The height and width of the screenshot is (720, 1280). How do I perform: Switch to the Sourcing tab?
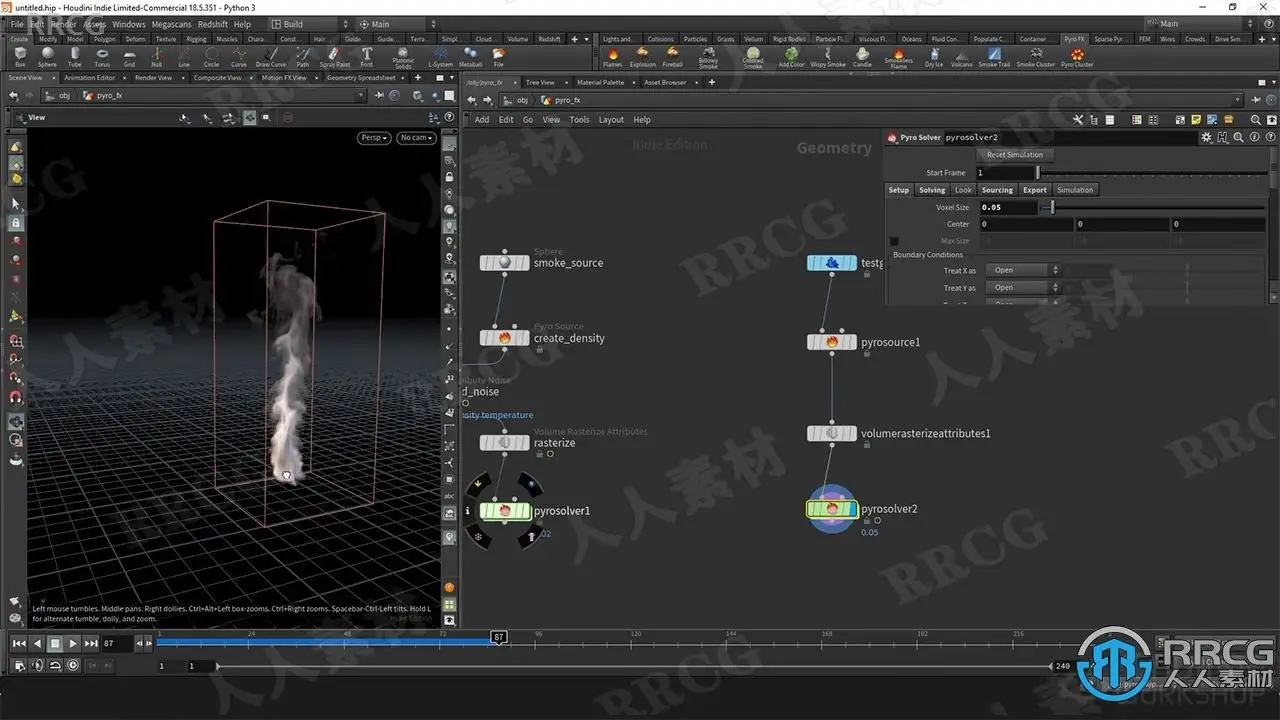pyautogui.click(x=997, y=190)
